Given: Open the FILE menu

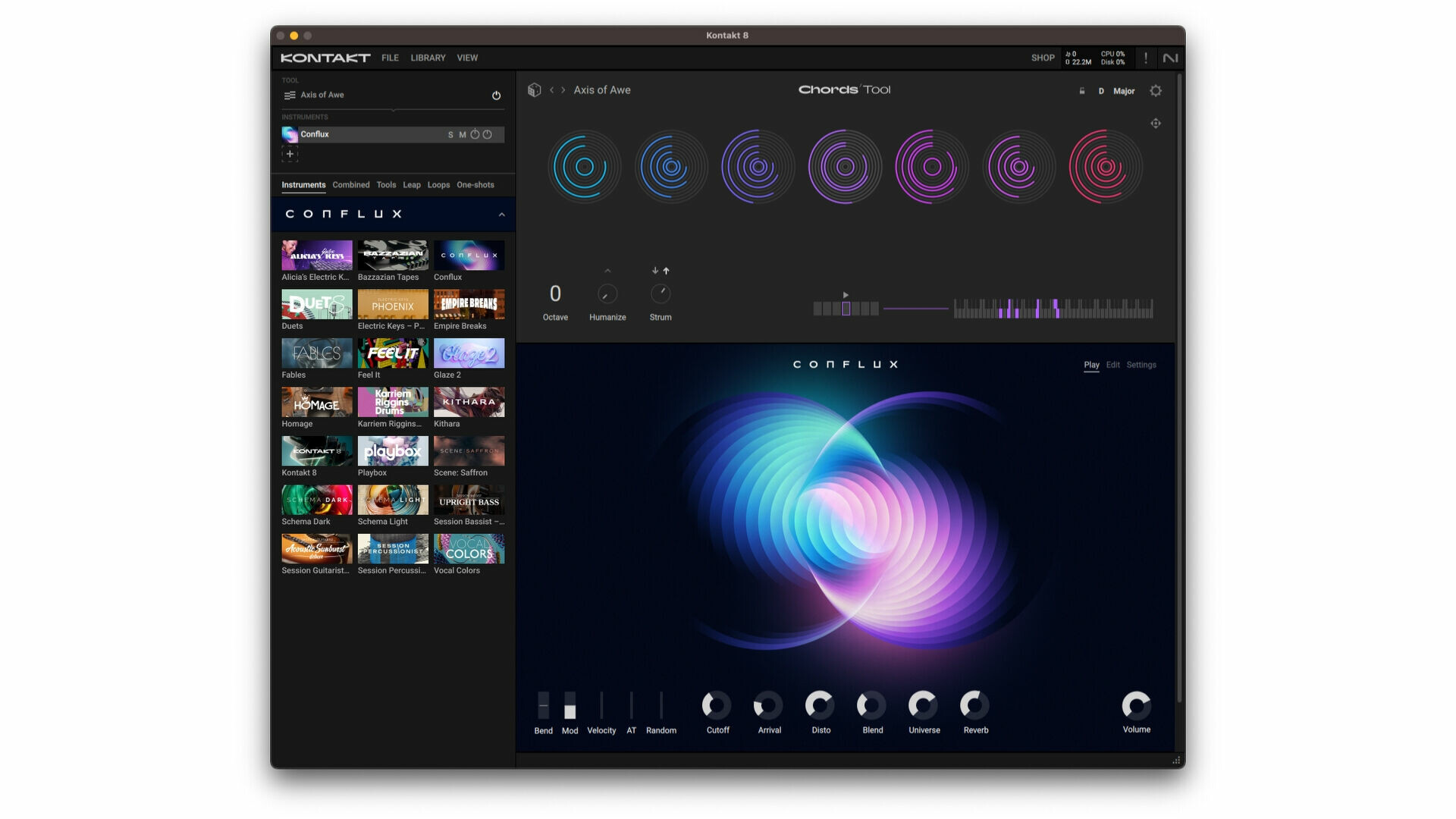Looking at the screenshot, I should [x=390, y=58].
